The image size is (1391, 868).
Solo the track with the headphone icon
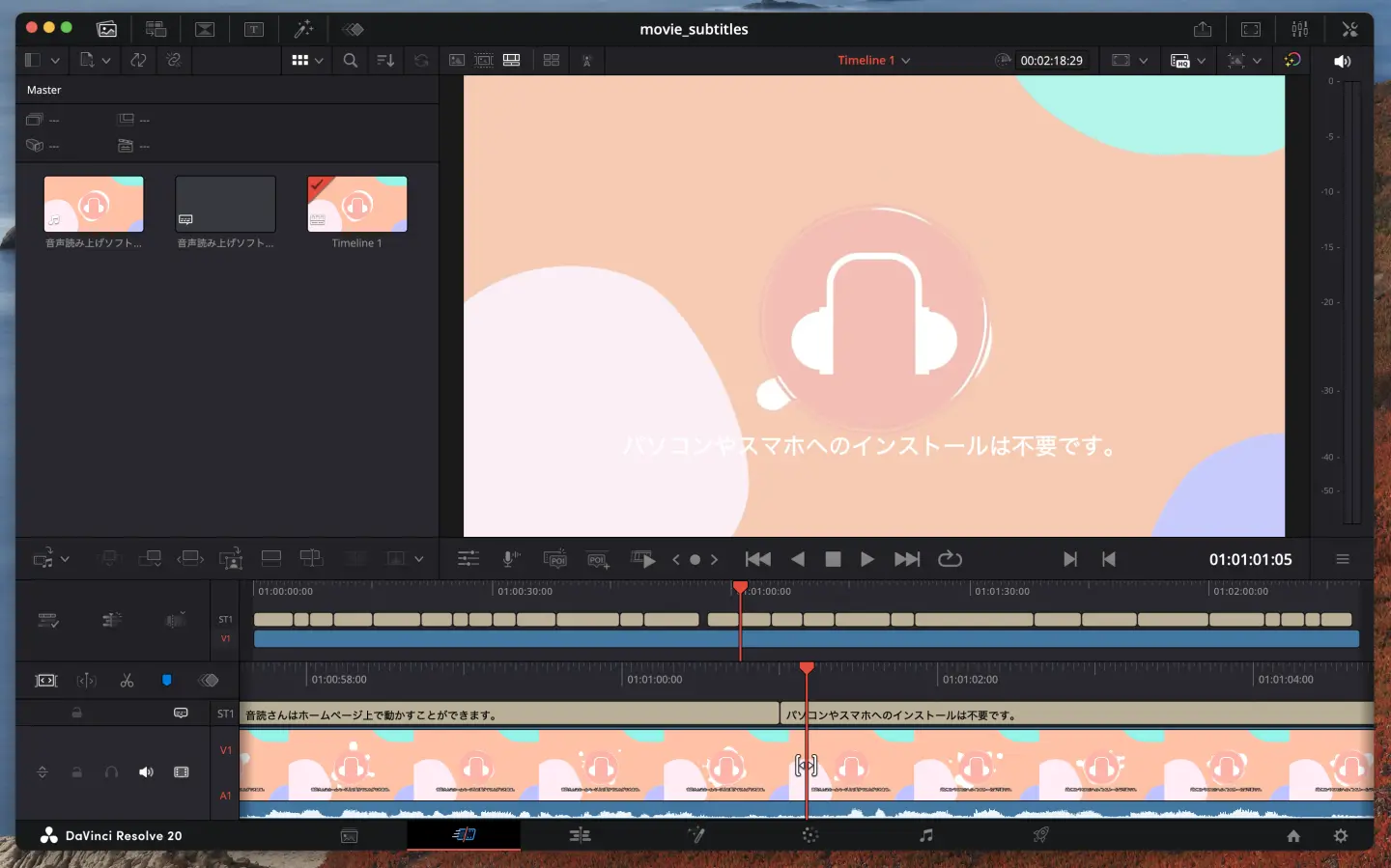pyautogui.click(x=111, y=771)
